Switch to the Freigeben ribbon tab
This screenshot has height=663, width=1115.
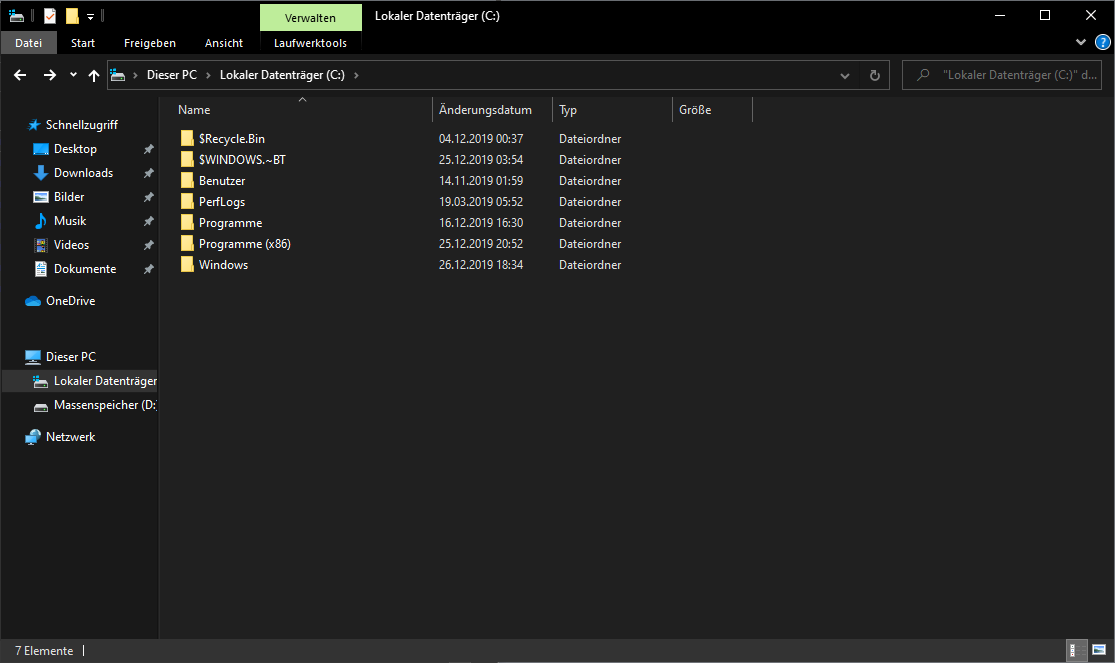tap(150, 43)
